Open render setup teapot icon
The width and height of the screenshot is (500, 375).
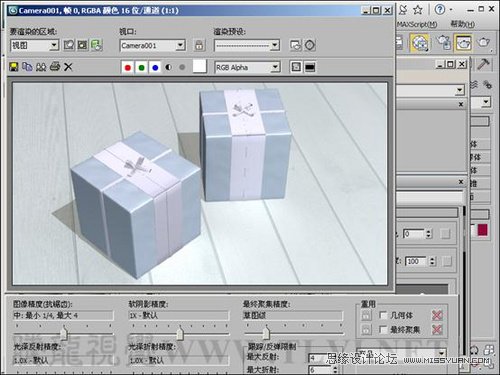coord(444,42)
